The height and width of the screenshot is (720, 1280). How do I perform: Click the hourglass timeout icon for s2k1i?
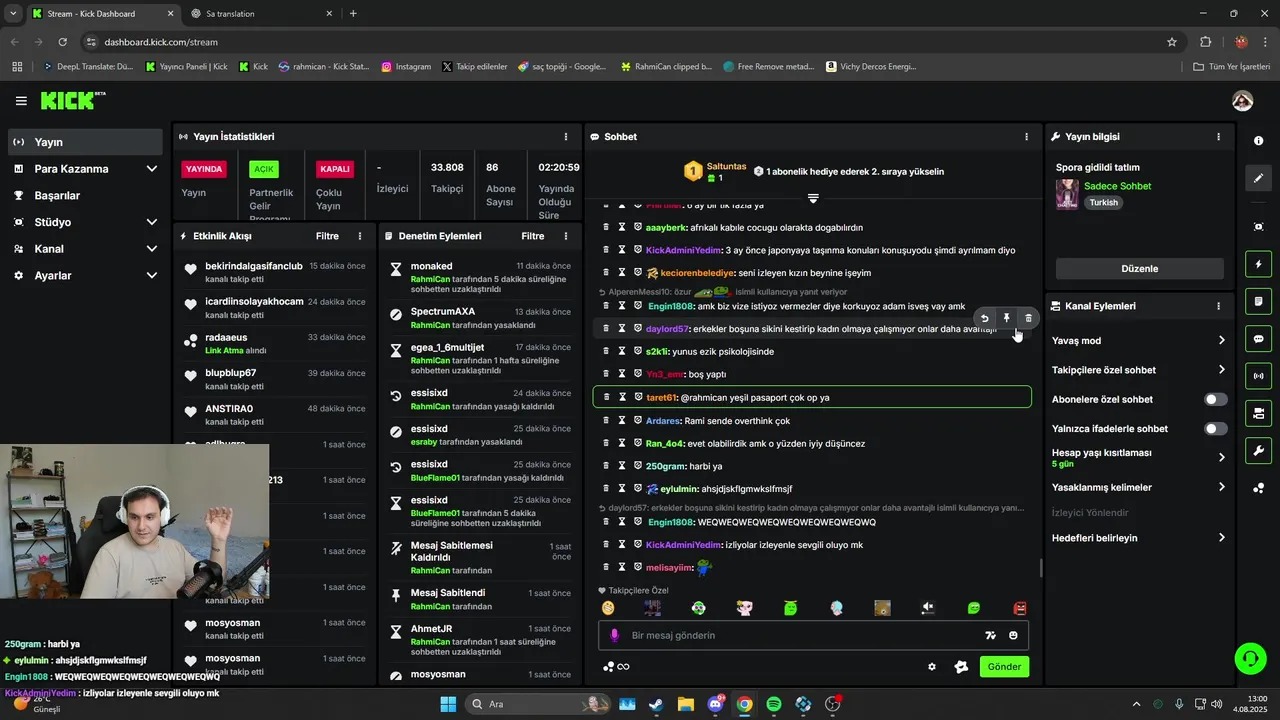click(x=621, y=351)
